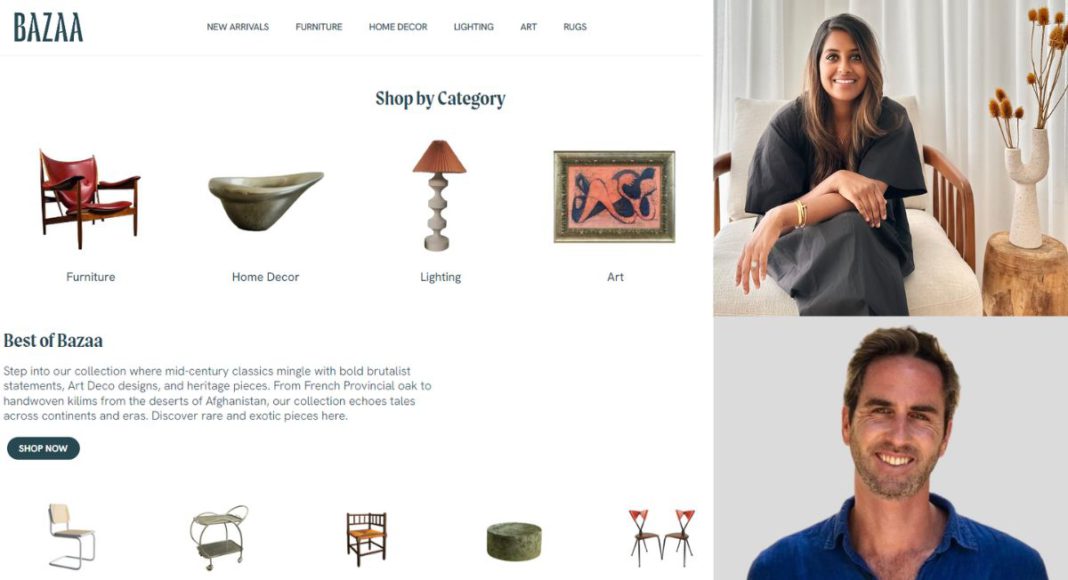1068x580 pixels.
Task: Select the cane cantilever chair product
Action: [72, 536]
